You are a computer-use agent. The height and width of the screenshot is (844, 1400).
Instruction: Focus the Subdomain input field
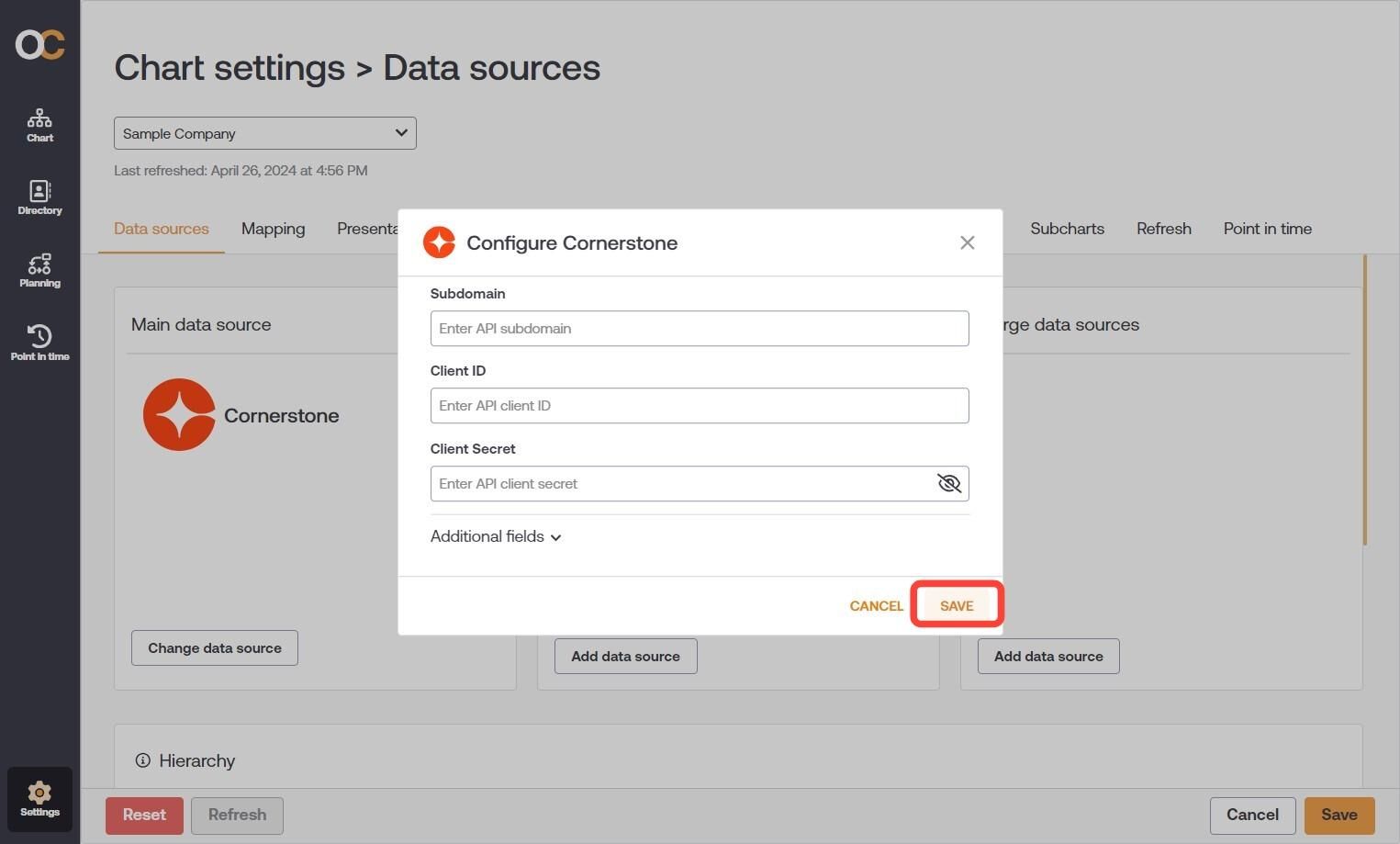(700, 329)
